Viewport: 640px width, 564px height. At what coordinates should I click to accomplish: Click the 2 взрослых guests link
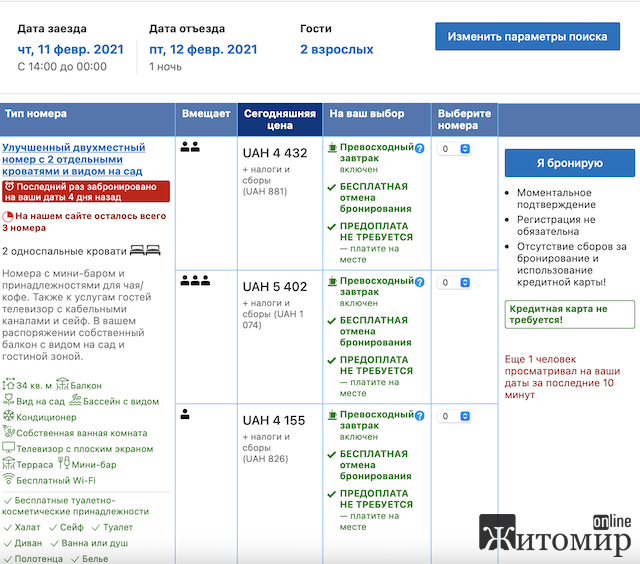coord(337,49)
